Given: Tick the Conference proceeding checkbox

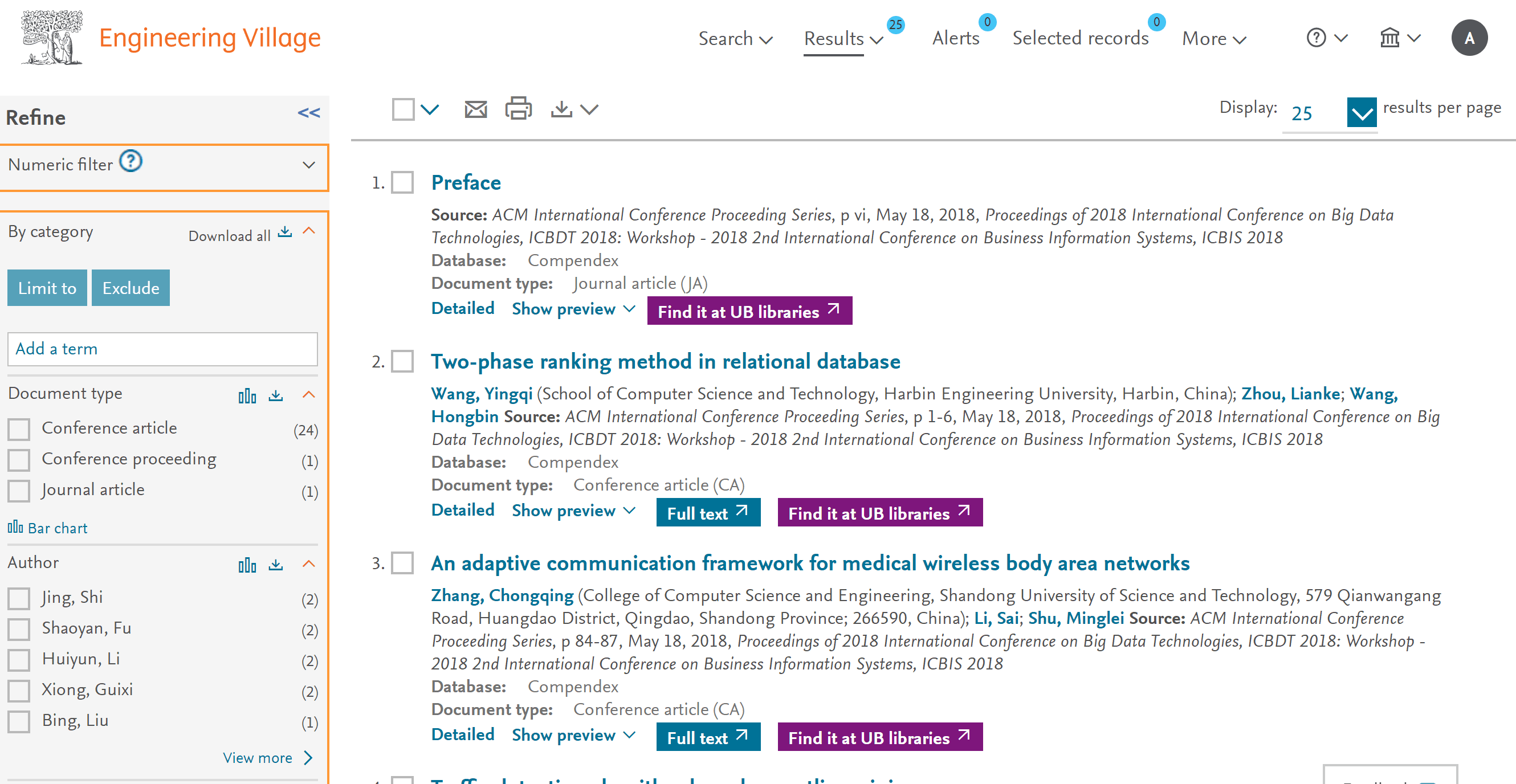Looking at the screenshot, I should [19, 460].
